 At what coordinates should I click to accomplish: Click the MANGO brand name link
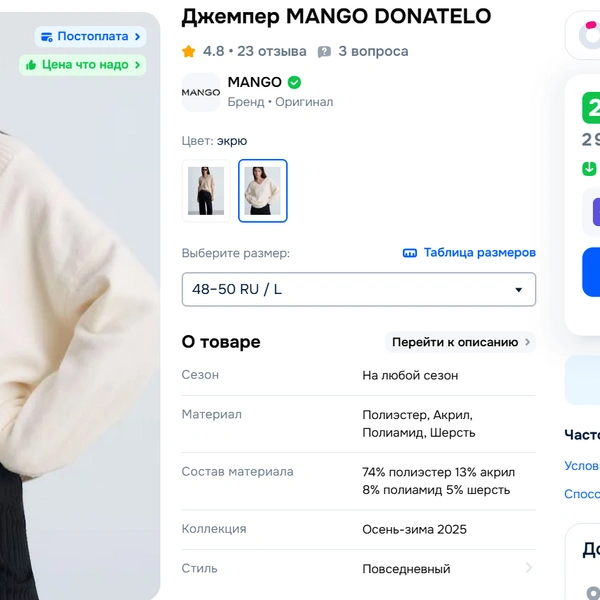(255, 82)
